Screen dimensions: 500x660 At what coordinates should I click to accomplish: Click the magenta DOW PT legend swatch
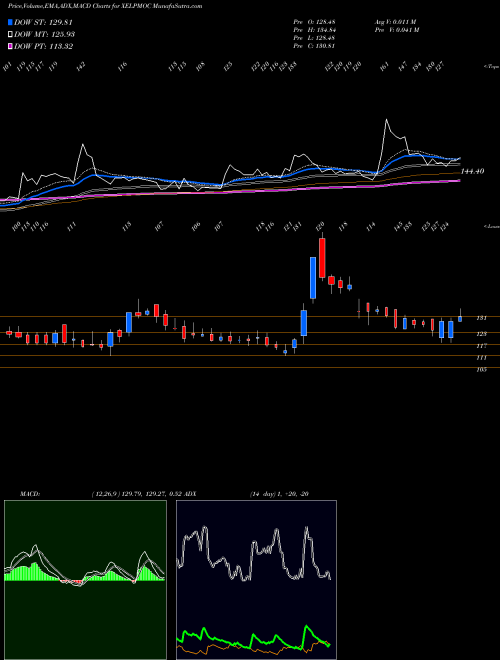point(10,46)
